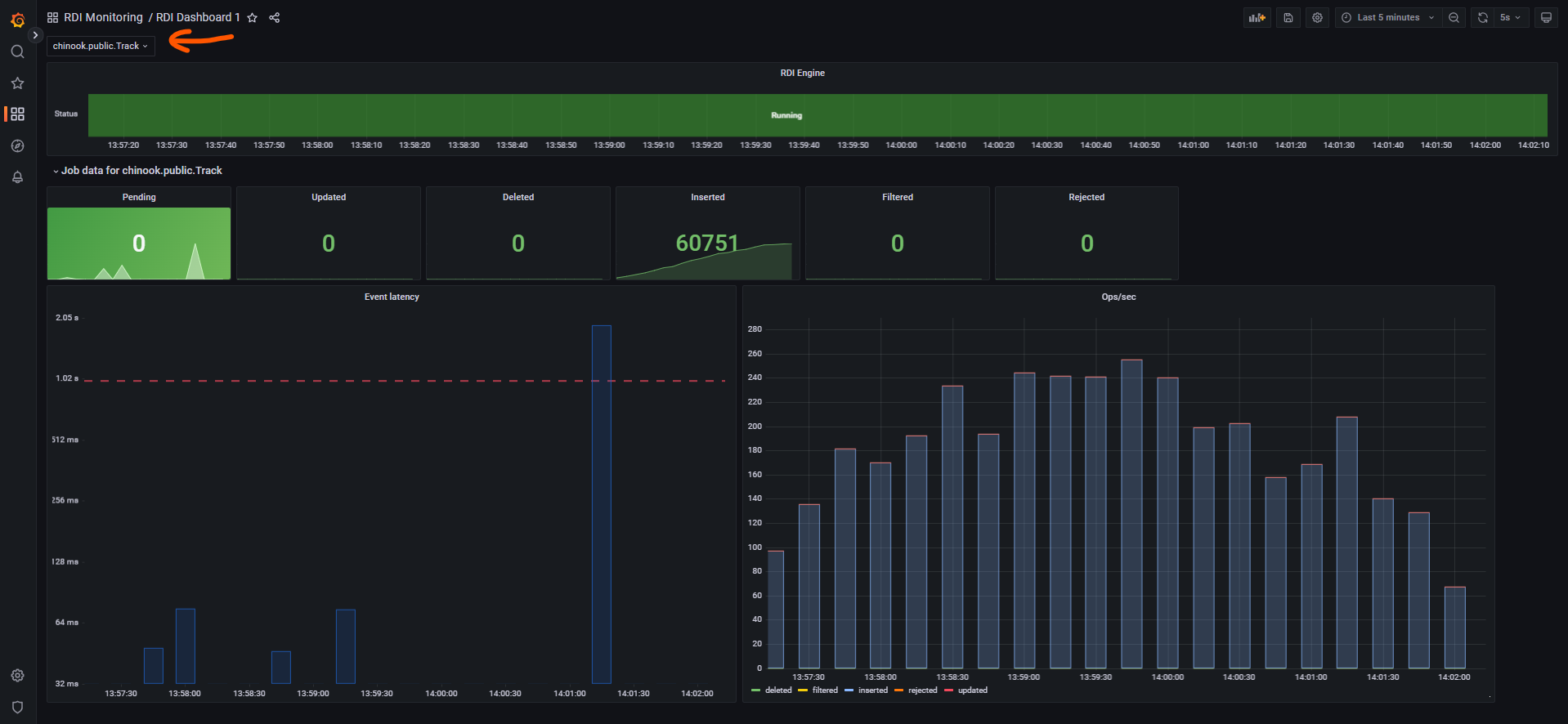Open Starred dashboards from the sidebar
The image size is (1568, 724).
[17, 83]
